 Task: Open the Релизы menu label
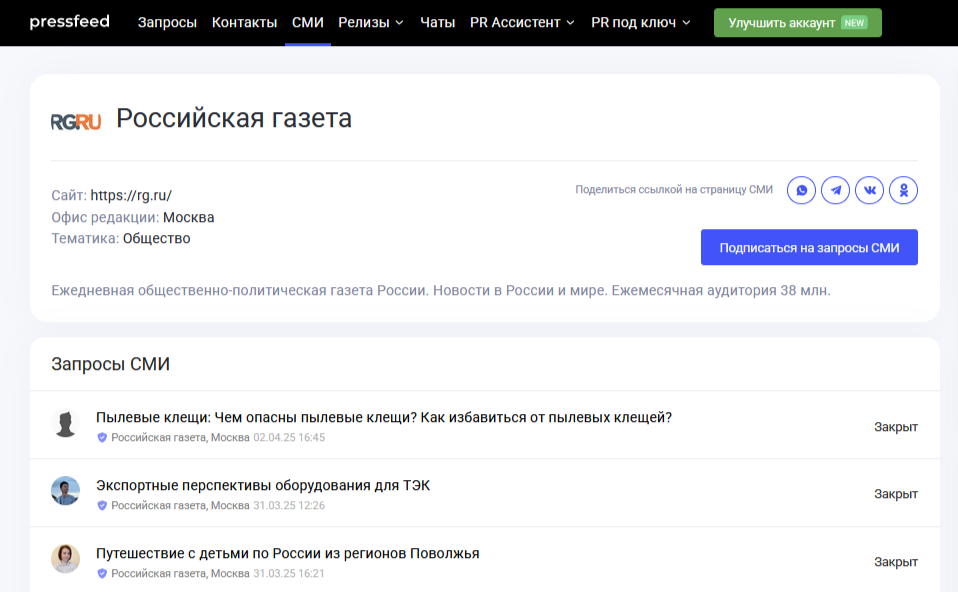click(x=364, y=23)
